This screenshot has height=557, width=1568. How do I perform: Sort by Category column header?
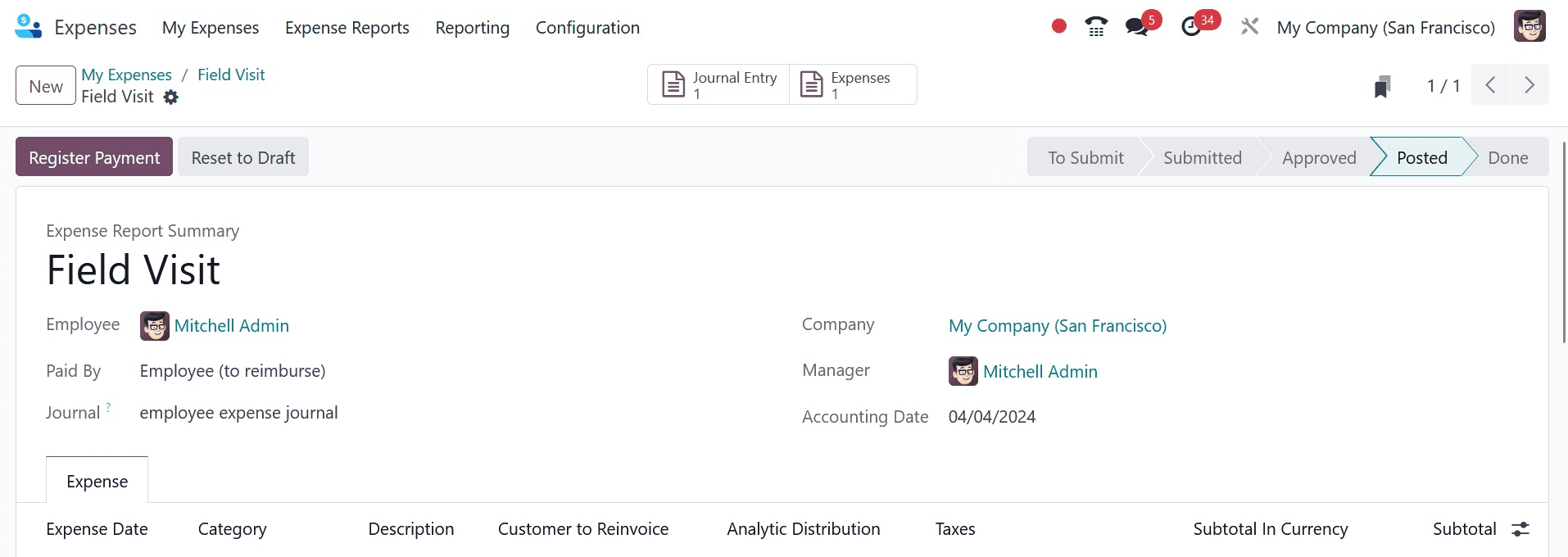coord(232,529)
